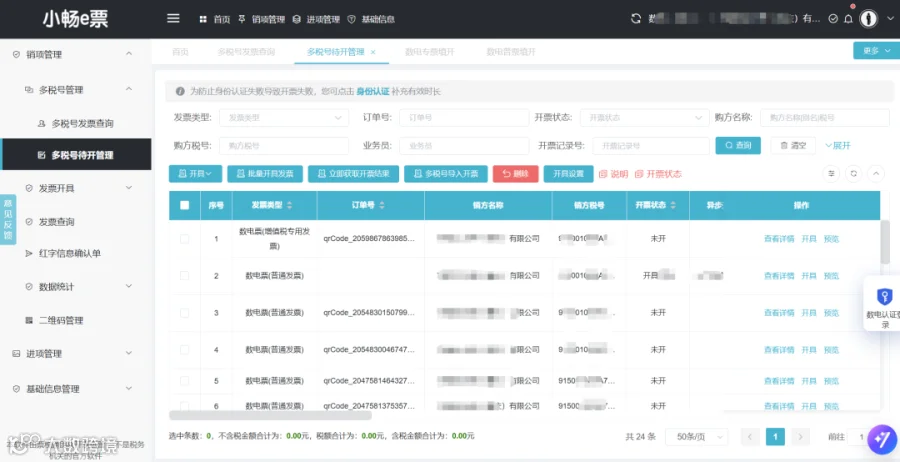
Task: Change the 50条/页 page size dropdown
Action: (696, 437)
